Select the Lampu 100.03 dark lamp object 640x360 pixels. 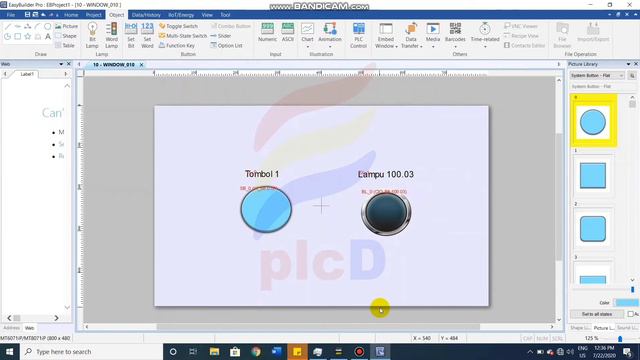click(386, 213)
